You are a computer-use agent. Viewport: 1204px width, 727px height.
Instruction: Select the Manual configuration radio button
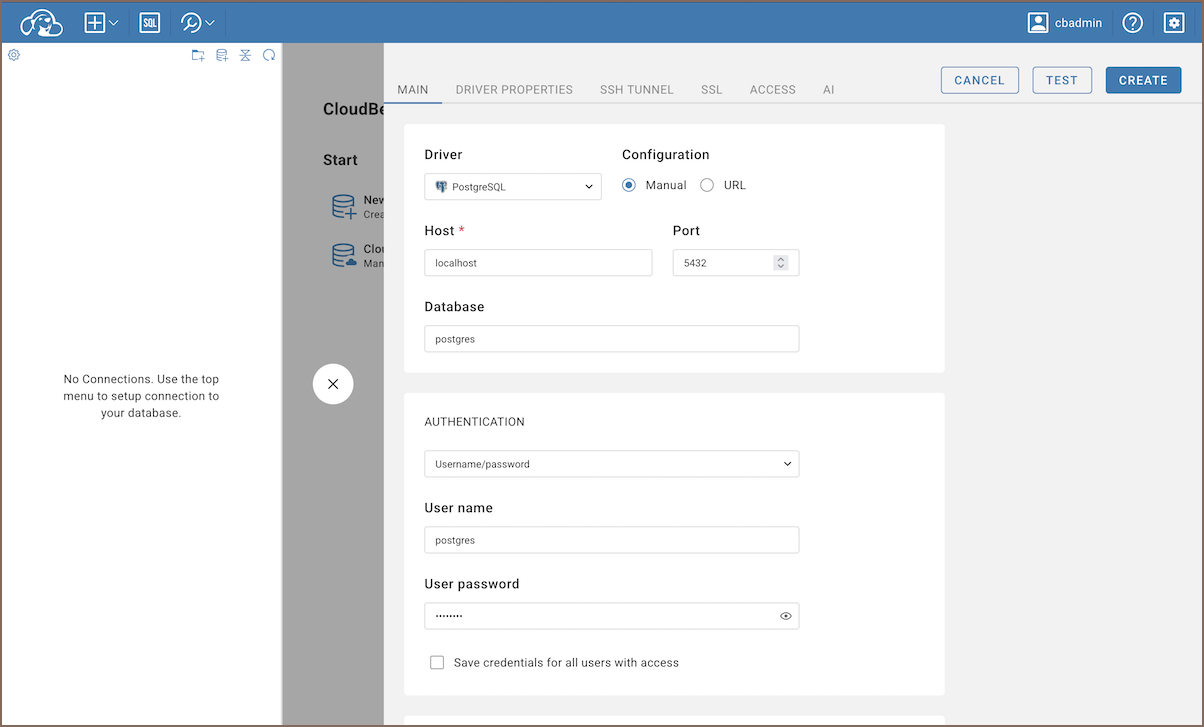pyautogui.click(x=629, y=185)
